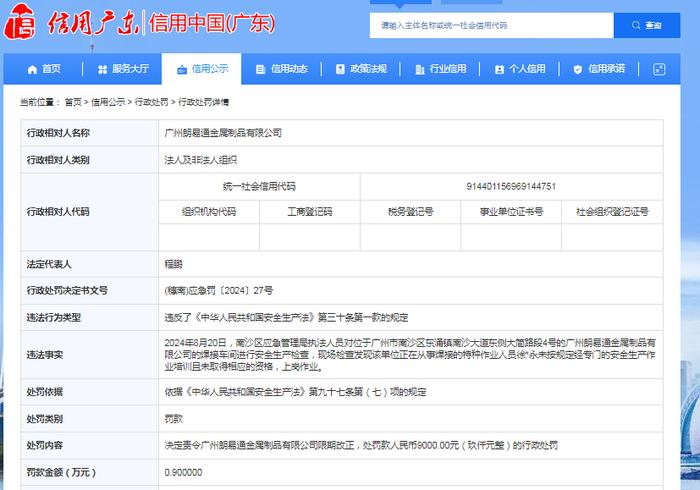The image size is (700, 490).
Task: Open the 服务大厅 navigation tab
Action: 122,69
